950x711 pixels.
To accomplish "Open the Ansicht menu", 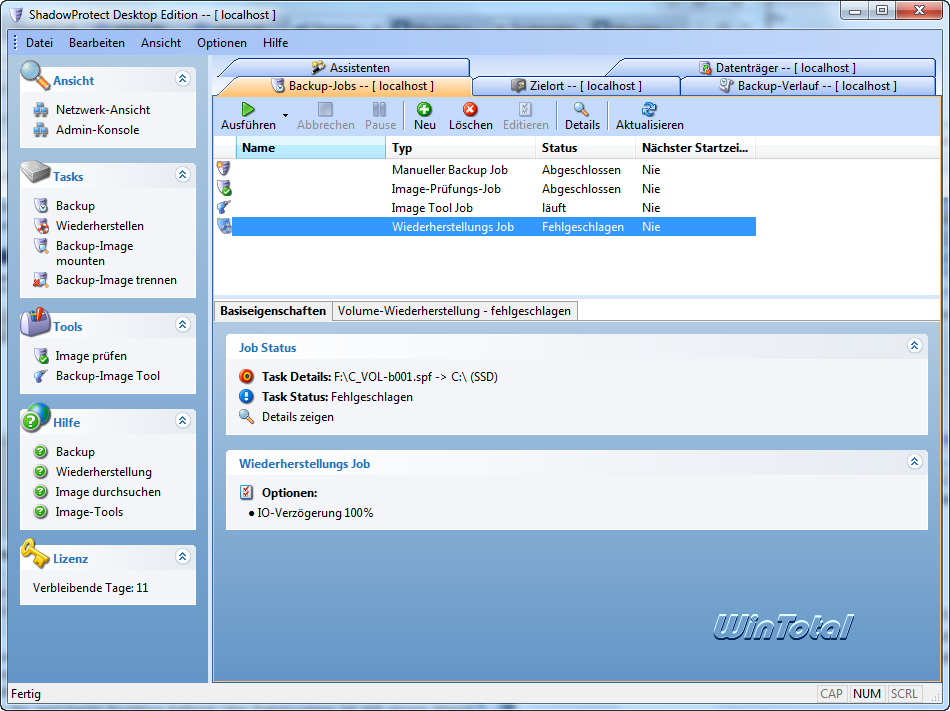I will pyautogui.click(x=161, y=43).
